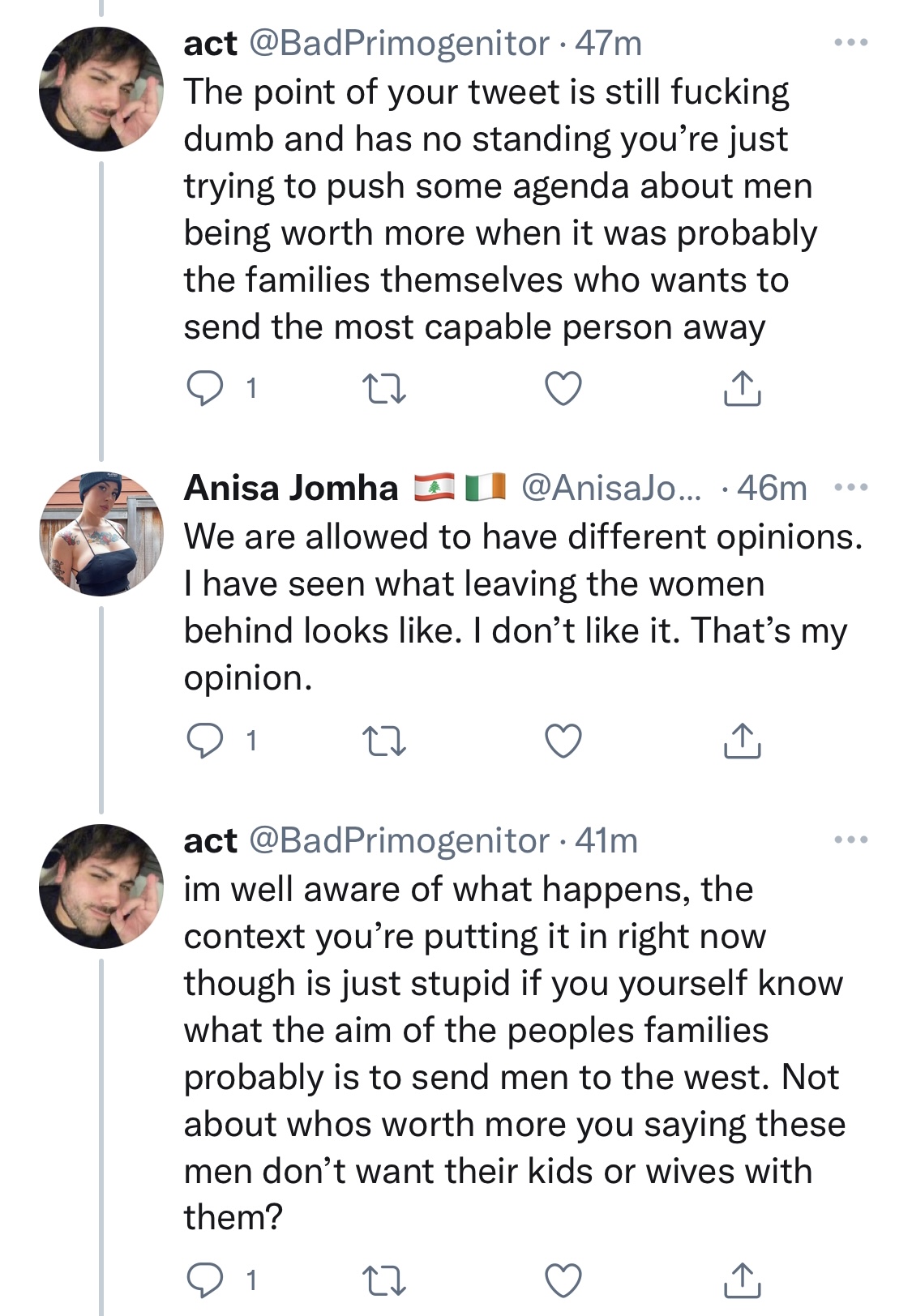Retweet act's tweet from 47m ago
This screenshot has height=1316, width=912.
(x=384, y=390)
